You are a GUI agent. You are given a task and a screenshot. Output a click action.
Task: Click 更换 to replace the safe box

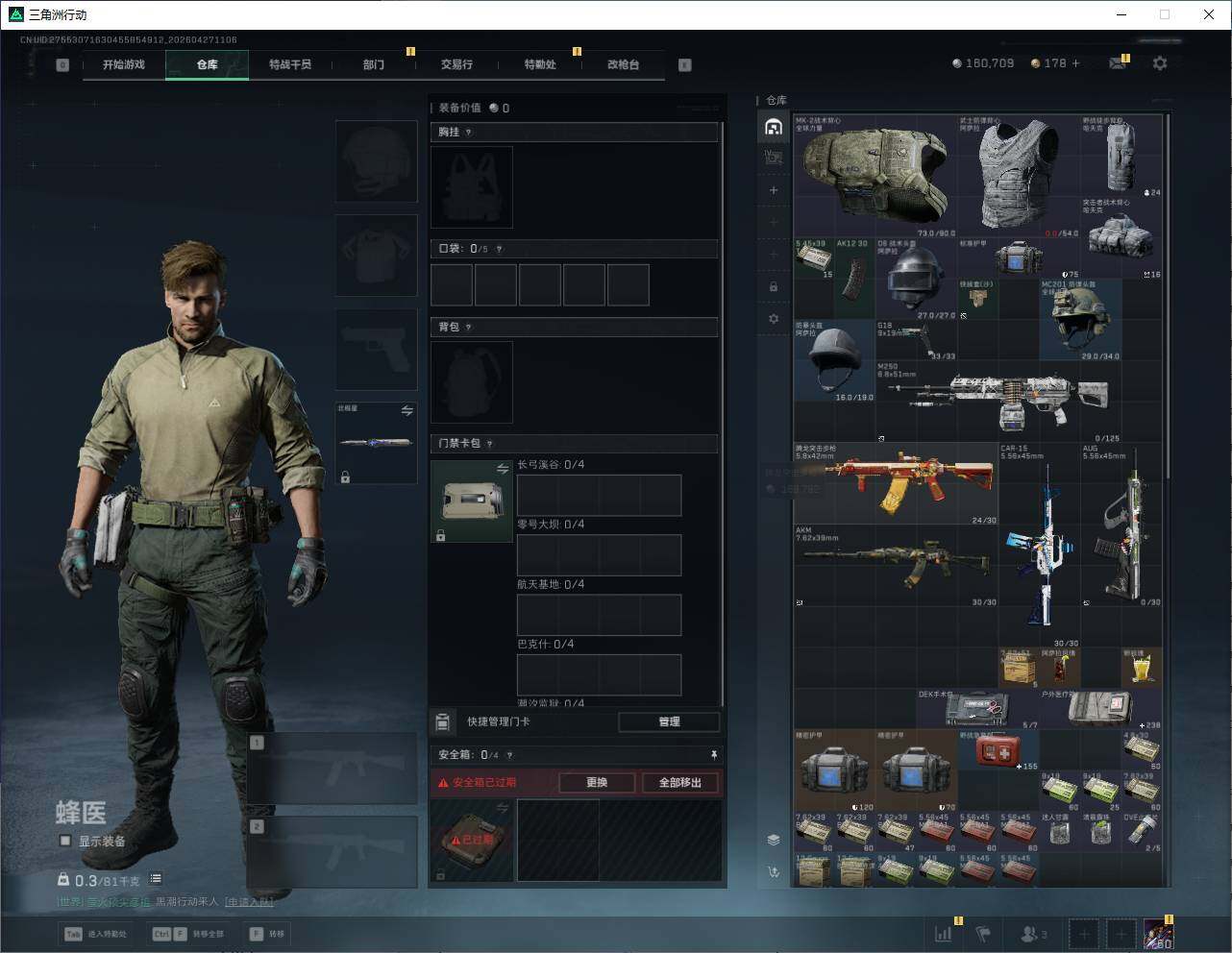tap(597, 783)
